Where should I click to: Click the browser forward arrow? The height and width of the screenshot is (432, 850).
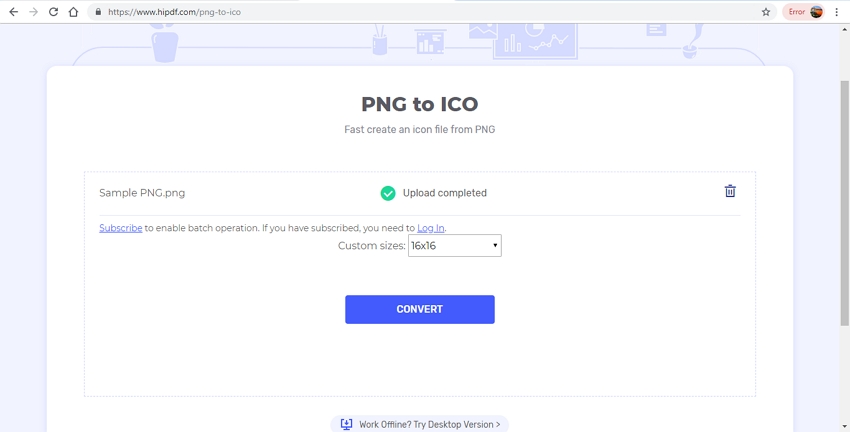point(33,12)
